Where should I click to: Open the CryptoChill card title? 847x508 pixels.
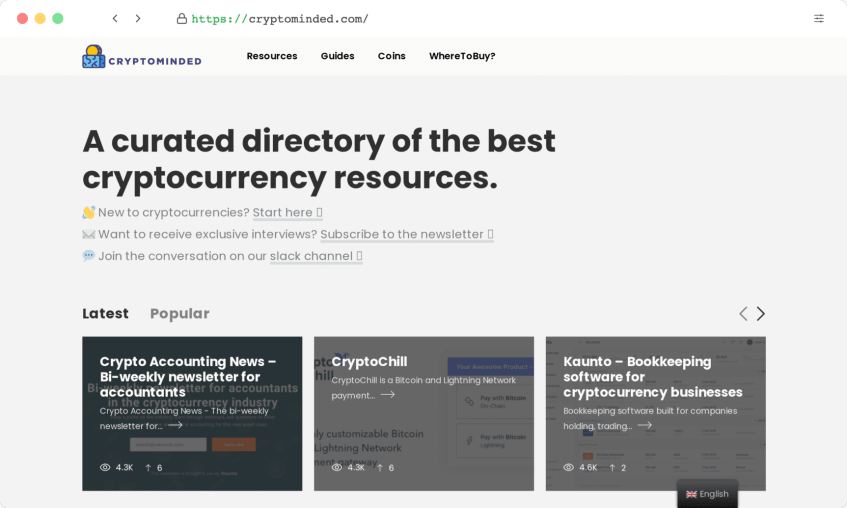369,362
